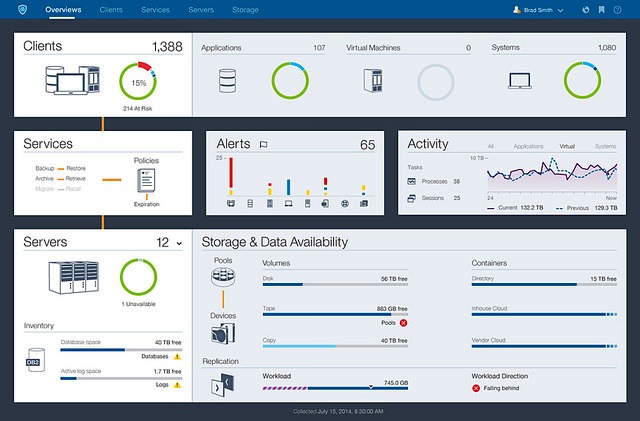The width and height of the screenshot is (640, 421).
Task: Switch to the Clients tab
Action: click(112, 9)
